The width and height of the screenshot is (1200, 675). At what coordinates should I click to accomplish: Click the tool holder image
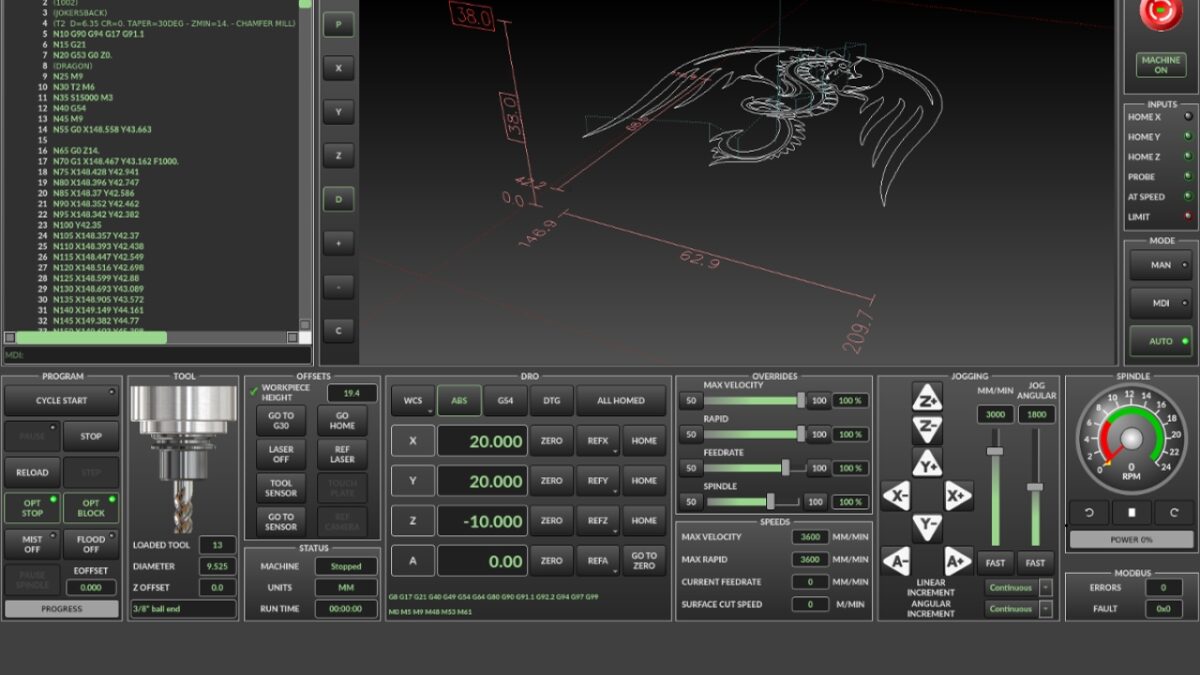184,458
